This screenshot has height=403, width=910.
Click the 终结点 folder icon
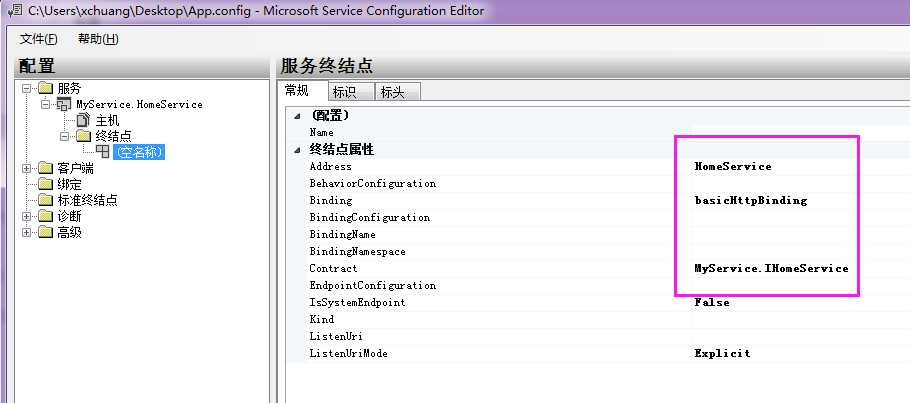coord(83,136)
